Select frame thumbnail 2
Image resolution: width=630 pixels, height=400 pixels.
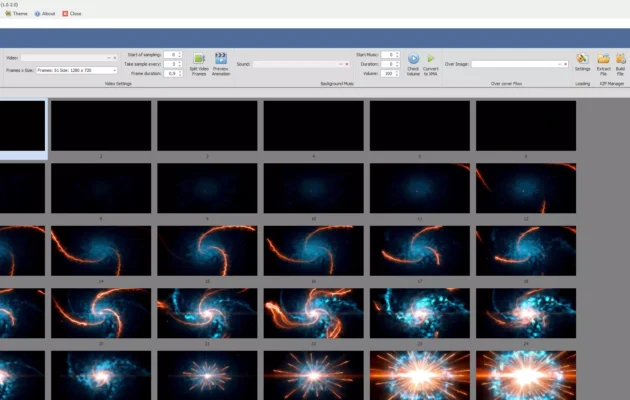pos(101,126)
